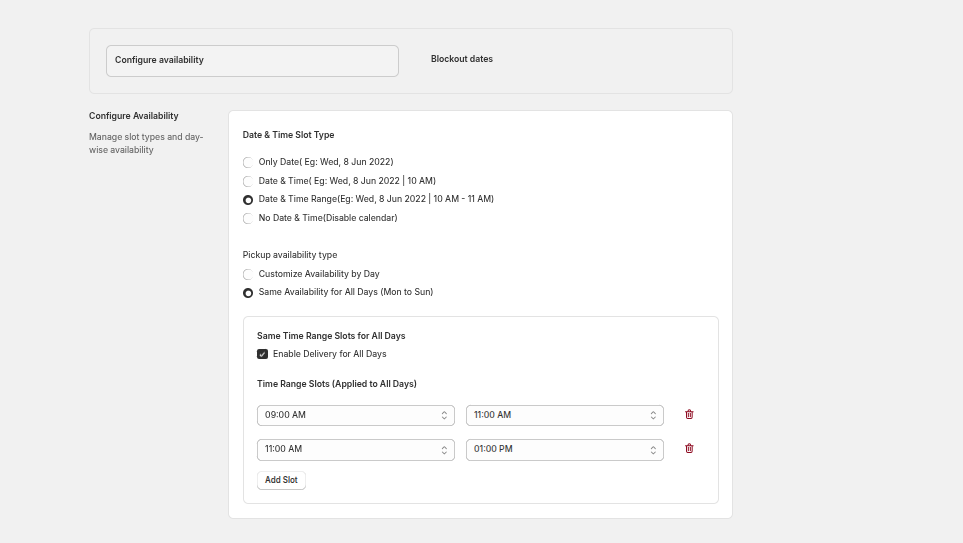The image size is (963, 543).
Task: Delete the 11:00 AM to 01:00 PM slot
Action: click(x=689, y=448)
